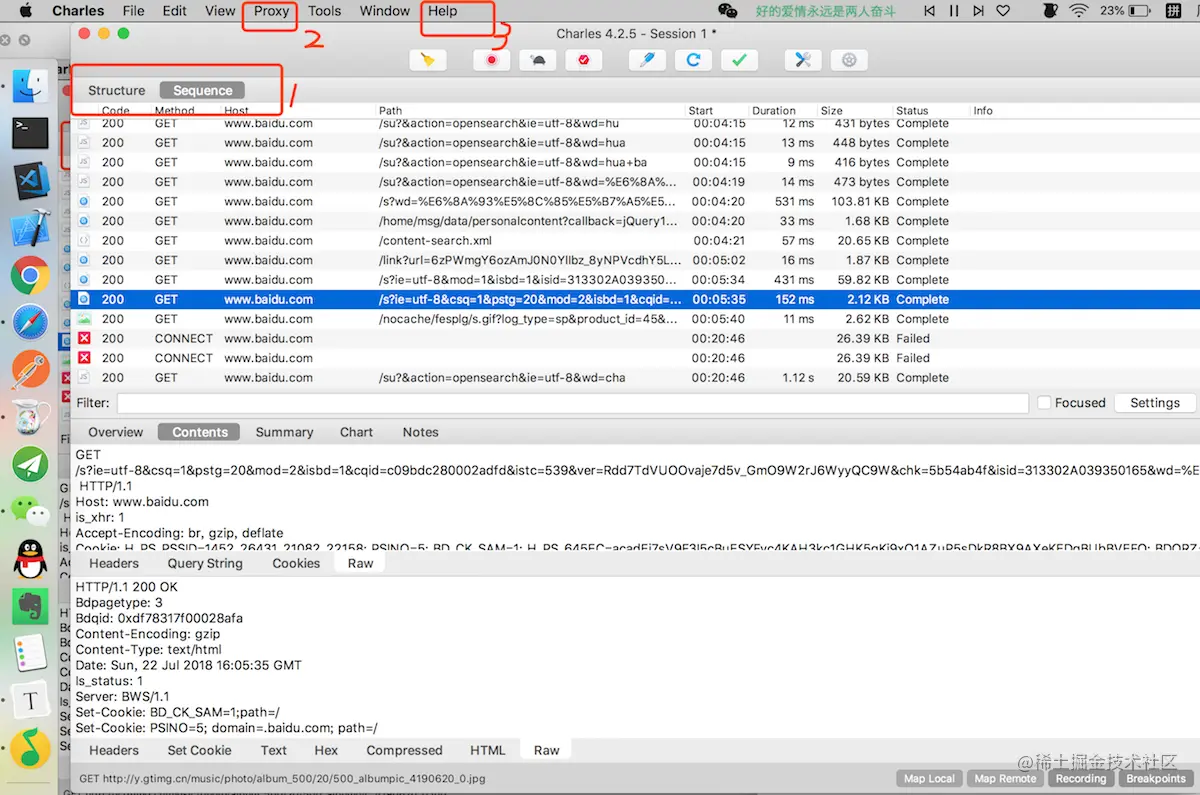The height and width of the screenshot is (795, 1200).
Task: Click the next track menu bar control
Action: pyautogui.click(x=978, y=11)
